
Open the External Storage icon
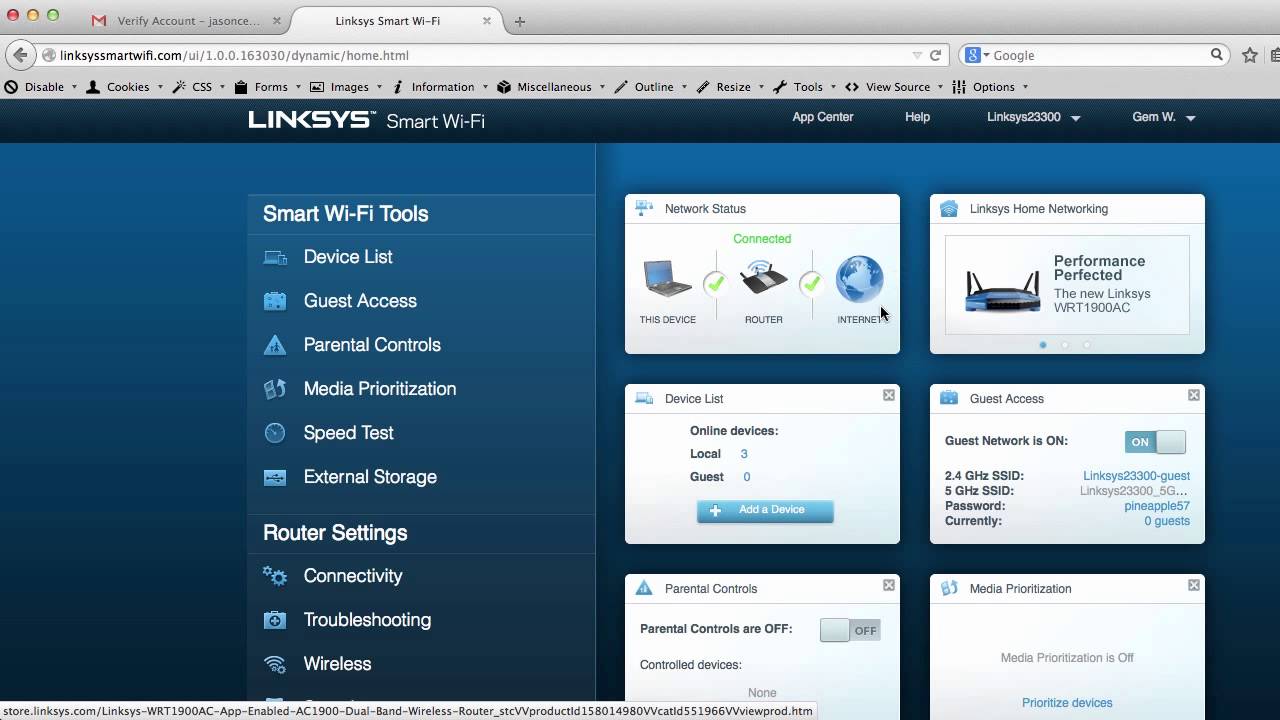point(275,477)
